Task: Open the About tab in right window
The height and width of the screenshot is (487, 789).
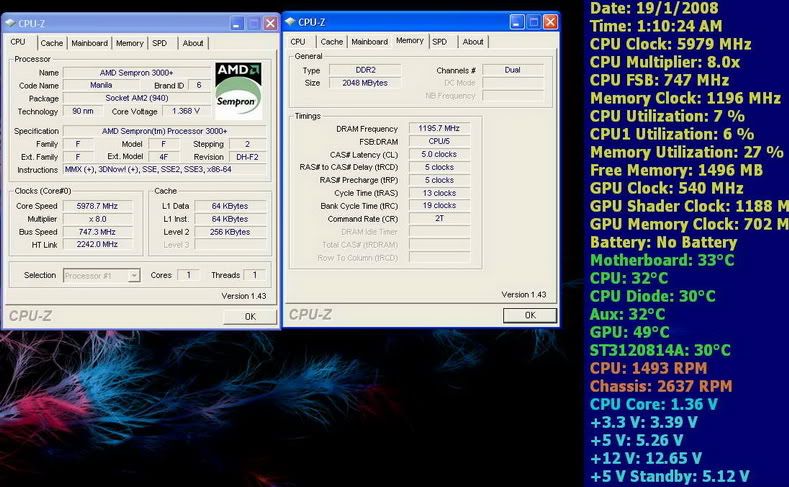Action: coord(473,42)
